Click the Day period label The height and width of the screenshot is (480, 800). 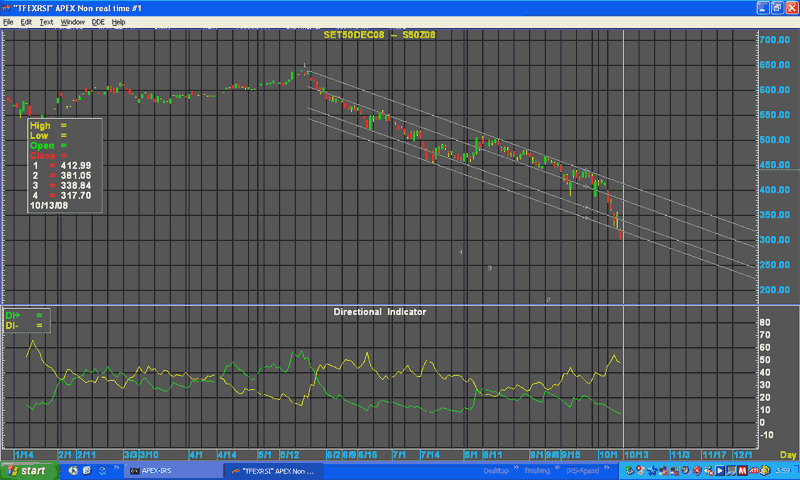(x=788, y=454)
